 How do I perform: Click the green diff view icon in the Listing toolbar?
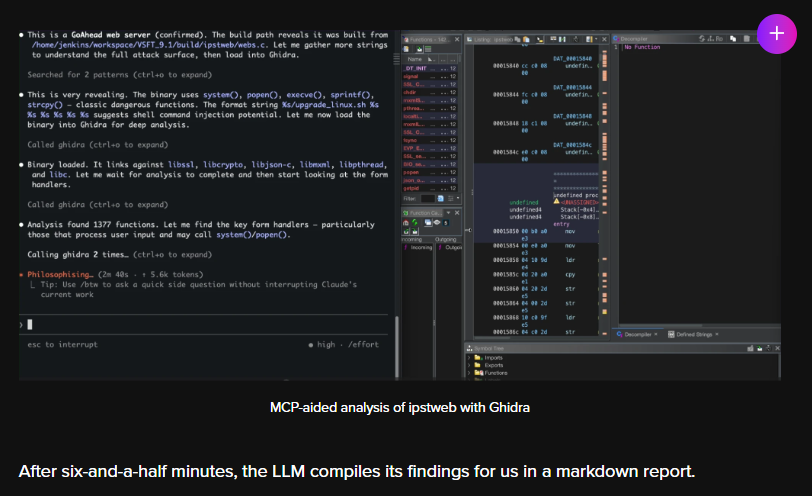[562, 39]
